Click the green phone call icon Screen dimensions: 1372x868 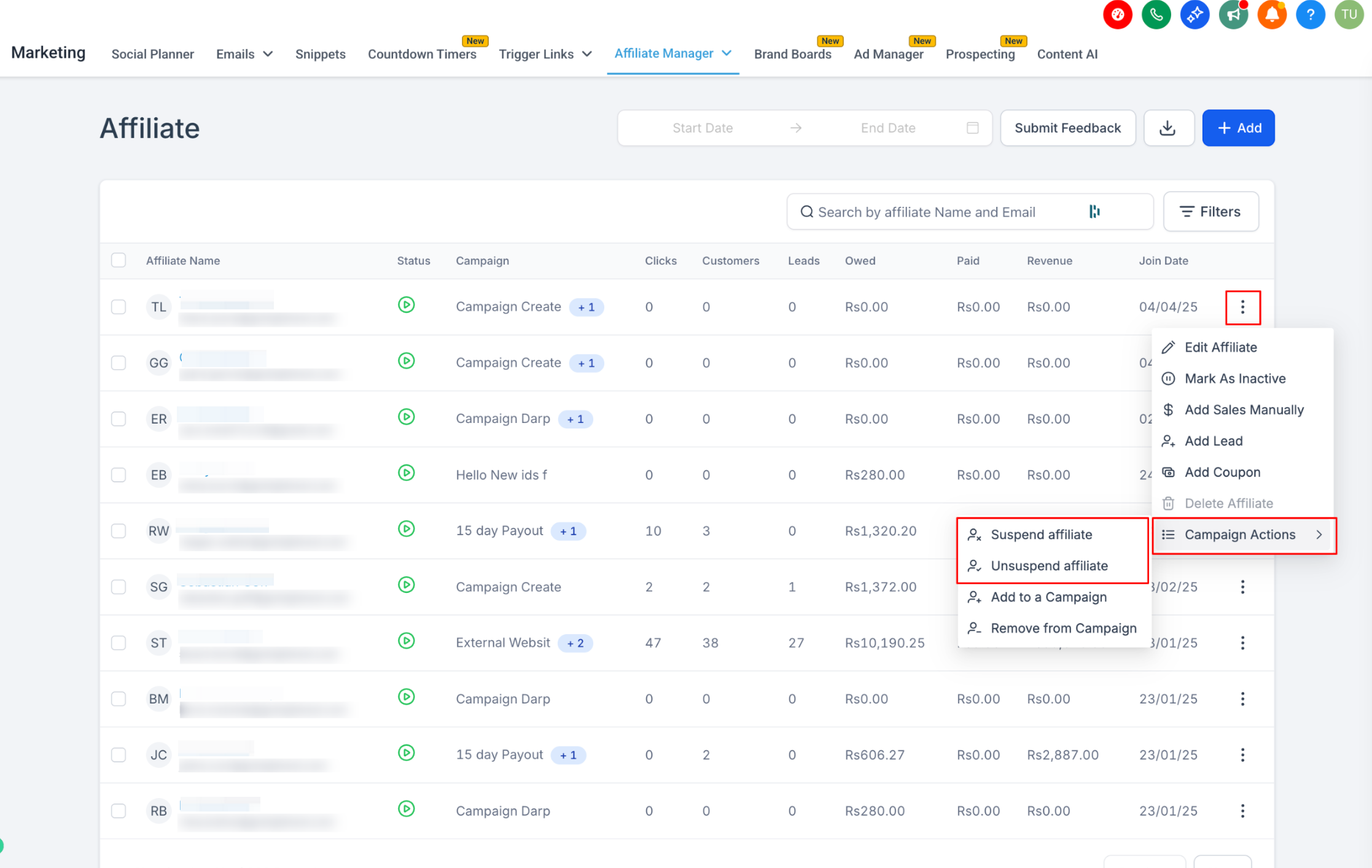1156,15
